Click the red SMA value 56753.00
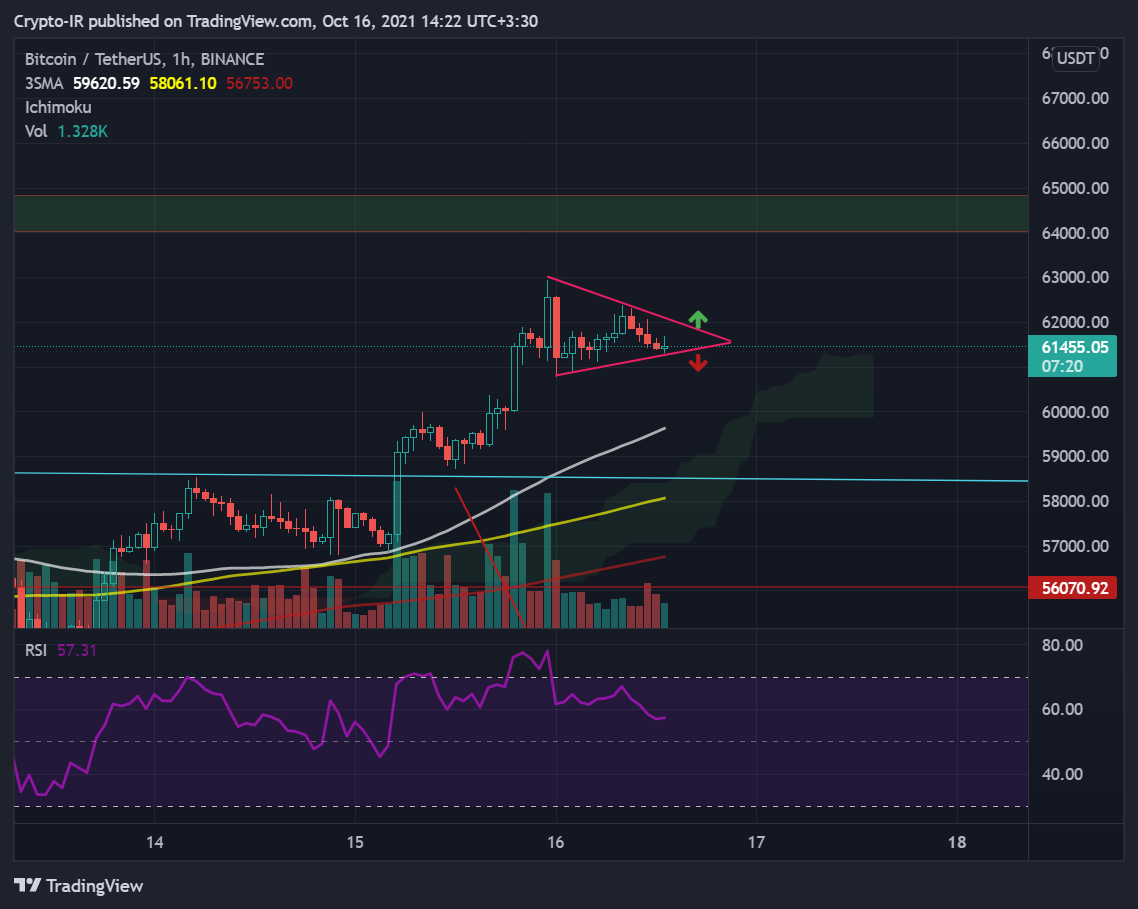 tap(259, 83)
